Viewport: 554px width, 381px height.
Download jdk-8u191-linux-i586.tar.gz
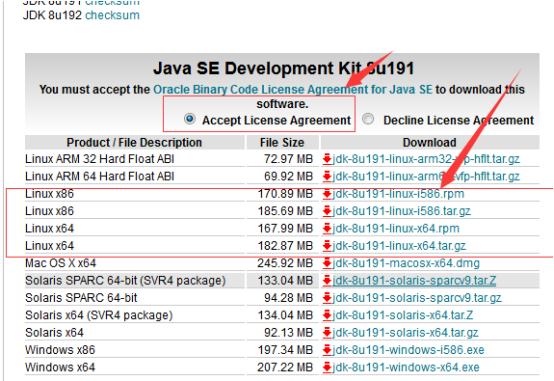pyautogui.click(x=401, y=211)
